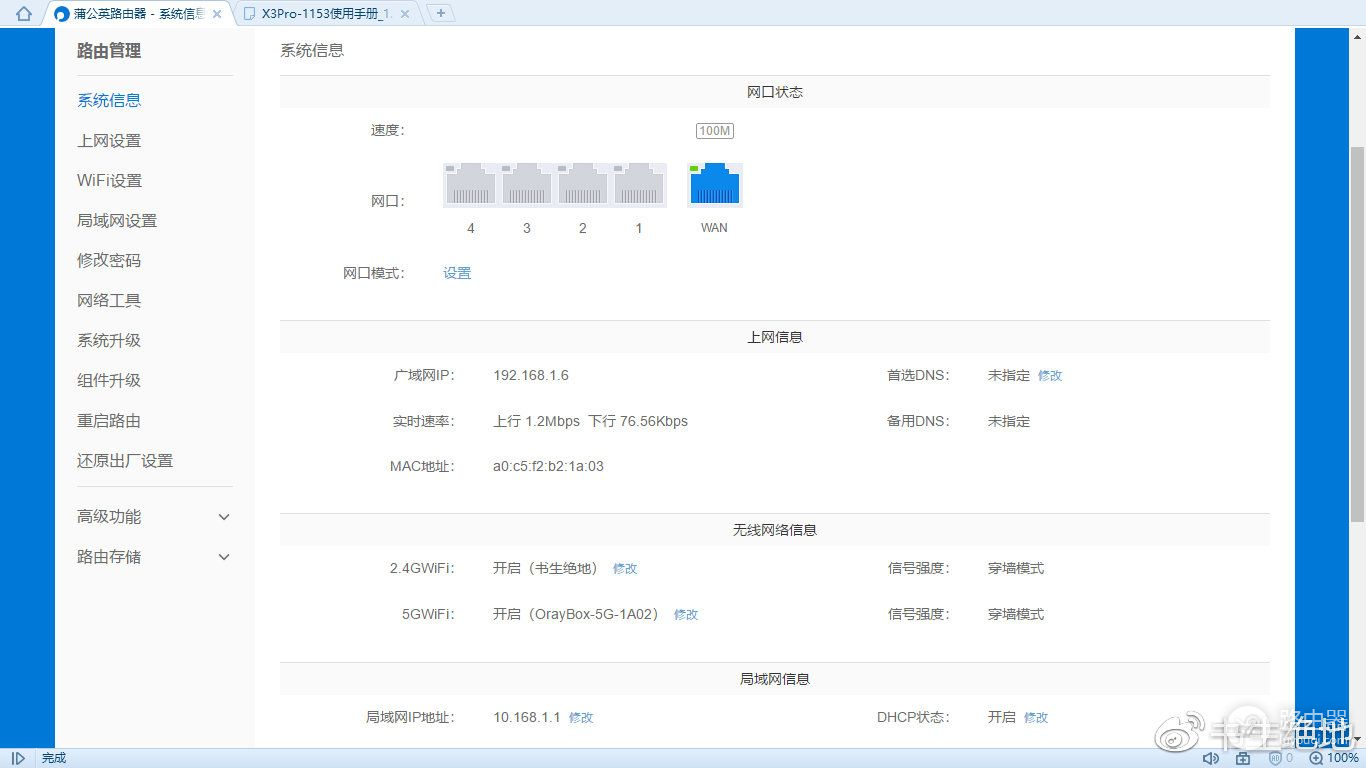This screenshot has width=1366, height=768.
Task: Click 修改 link next to DHCP状态
Action: click(x=1036, y=718)
